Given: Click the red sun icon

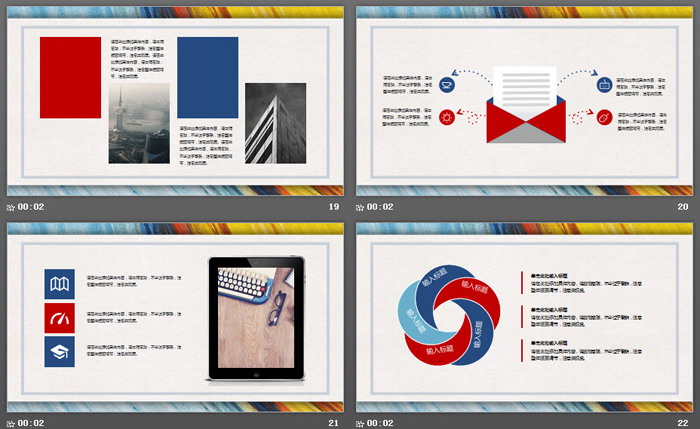Looking at the screenshot, I should pyautogui.click(x=447, y=118).
